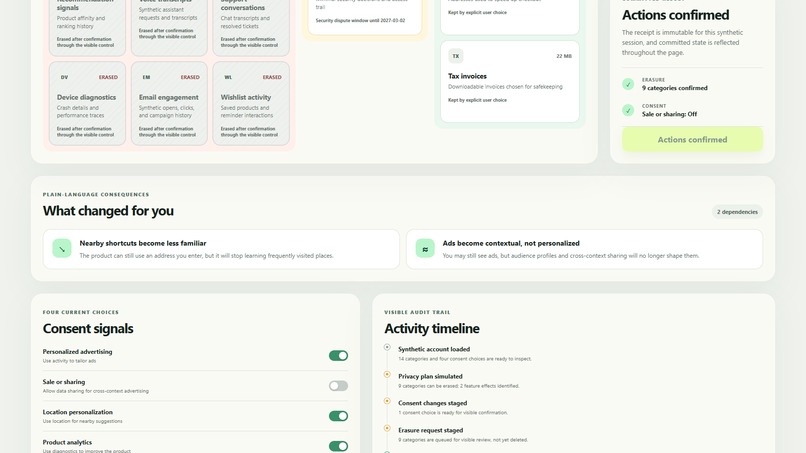Select Consent changes staged timeline marker
The width and height of the screenshot is (806, 453).
[387, 401]
